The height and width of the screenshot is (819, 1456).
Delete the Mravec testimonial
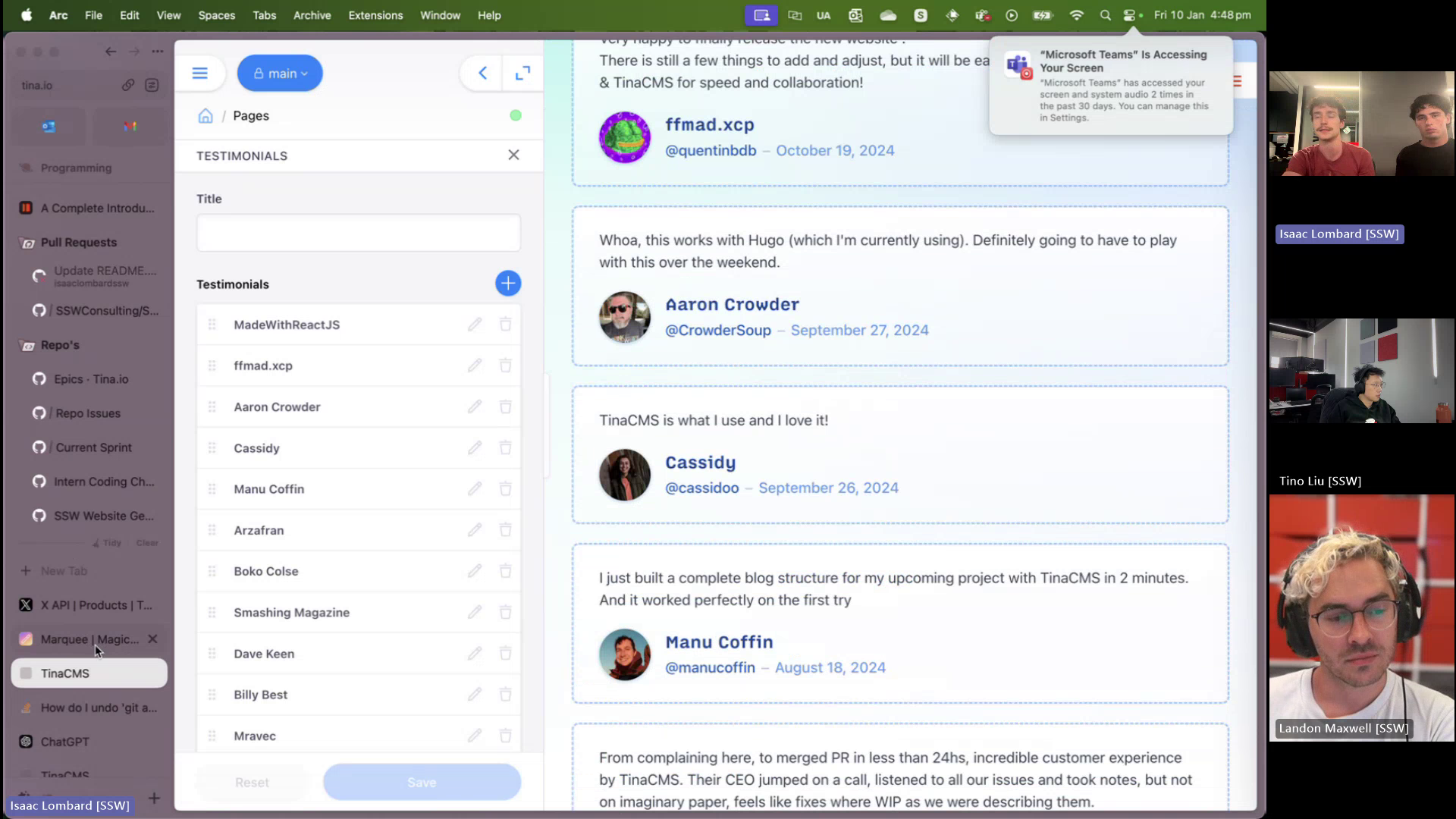[505, 736]
